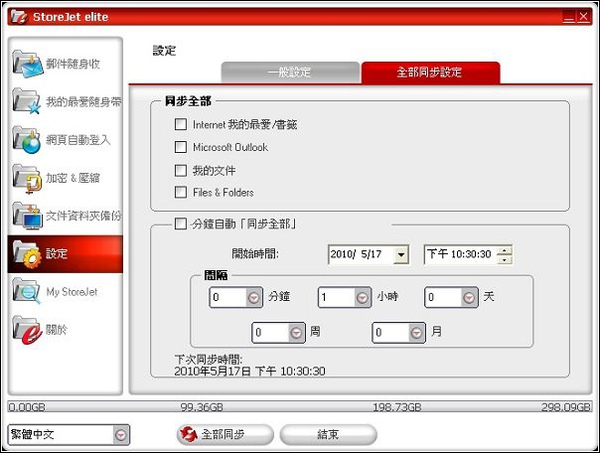Click the 關於 about icon
600x453 pixels.
28,329
